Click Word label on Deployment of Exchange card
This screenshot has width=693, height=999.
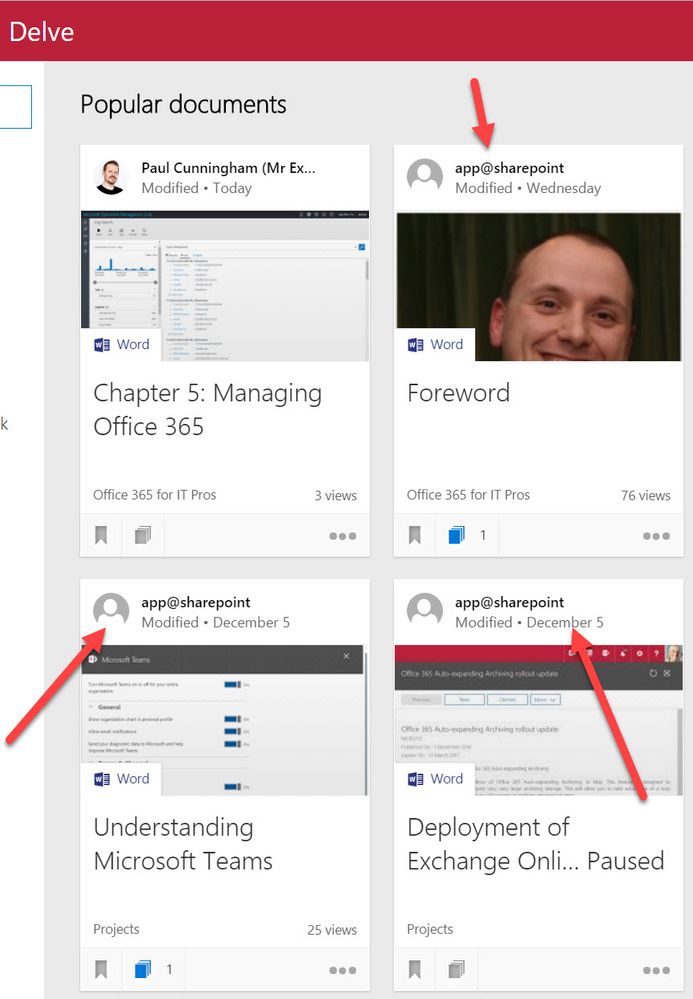click(x=436, y=779)
